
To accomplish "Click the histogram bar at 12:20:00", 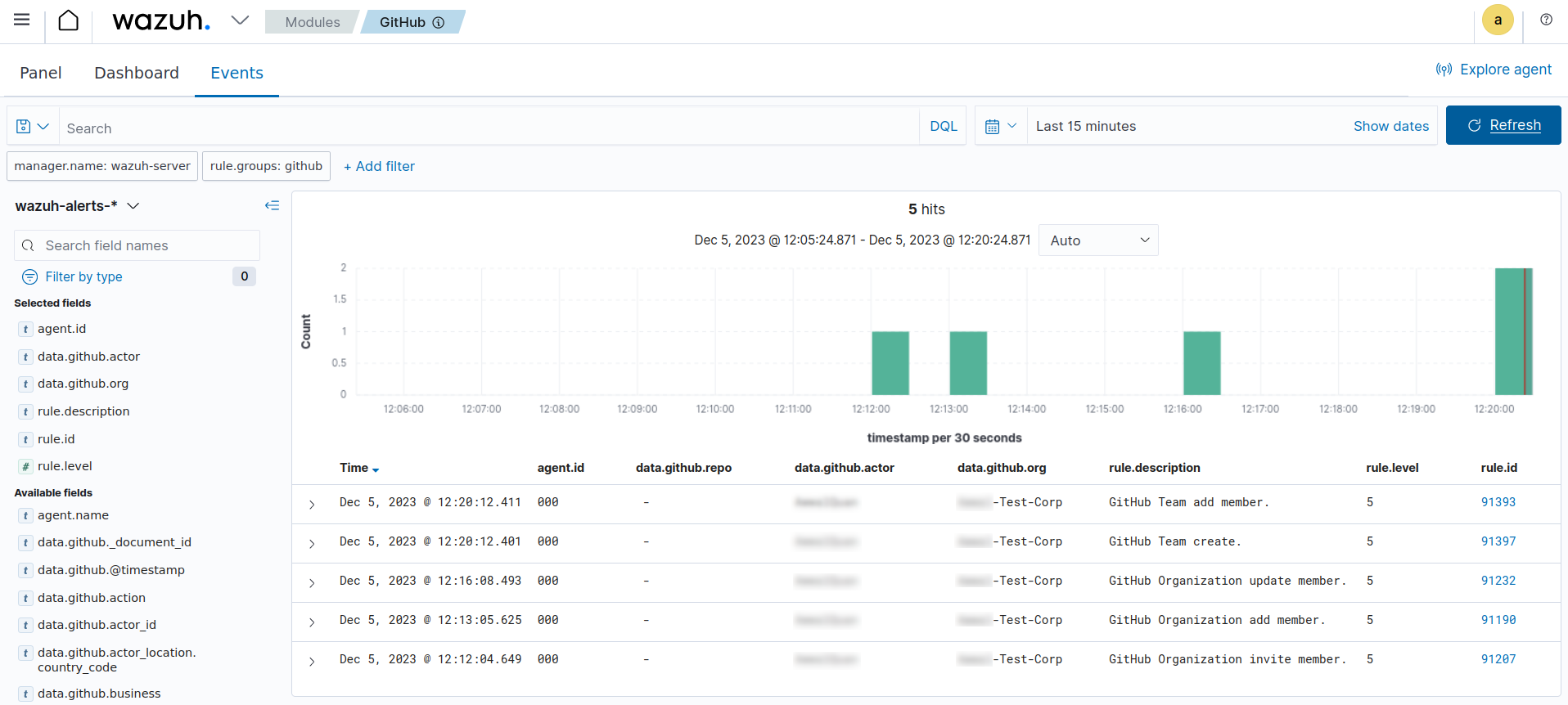I will point(1513,331).
